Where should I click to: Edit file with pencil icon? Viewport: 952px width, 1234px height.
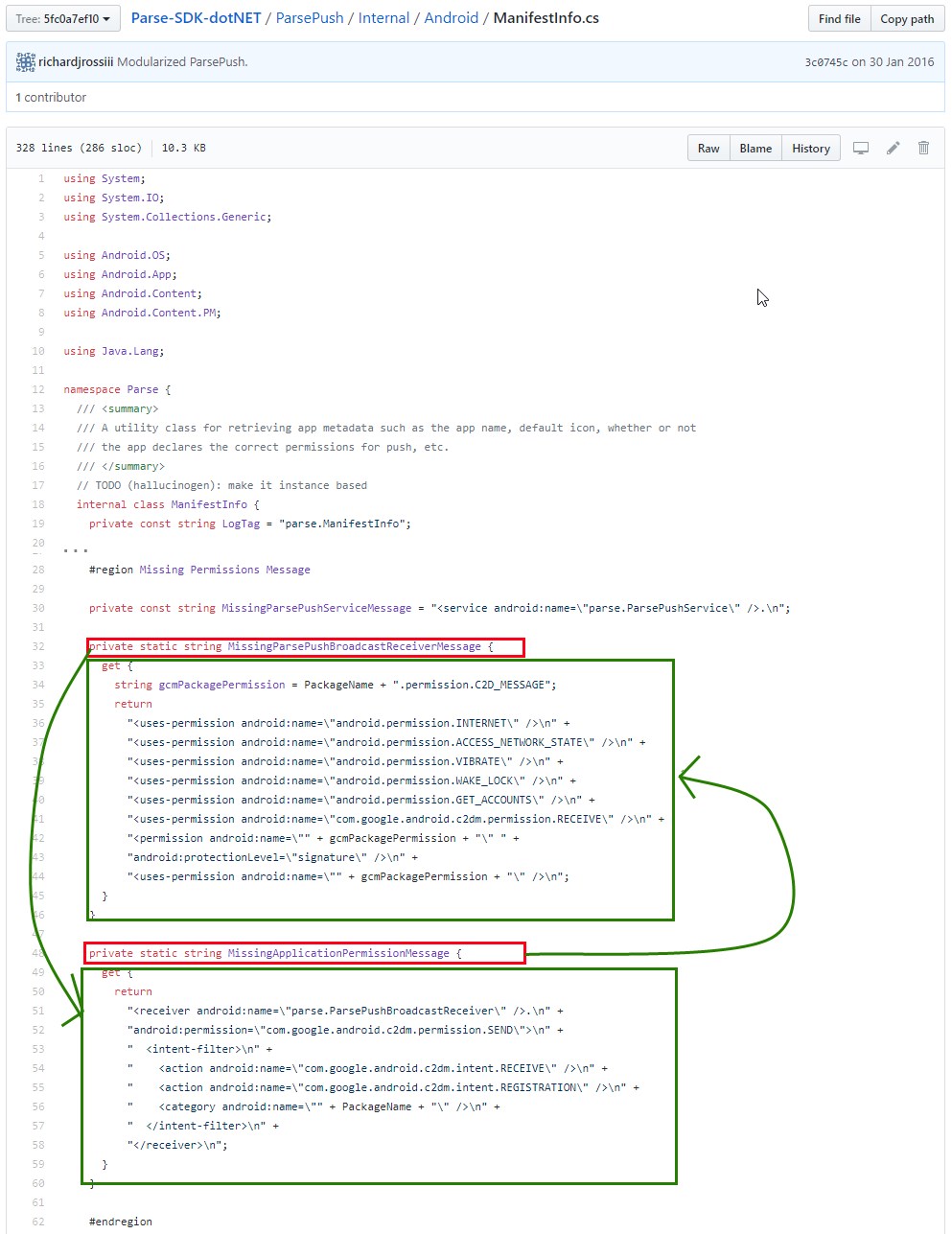click(894, 149)
